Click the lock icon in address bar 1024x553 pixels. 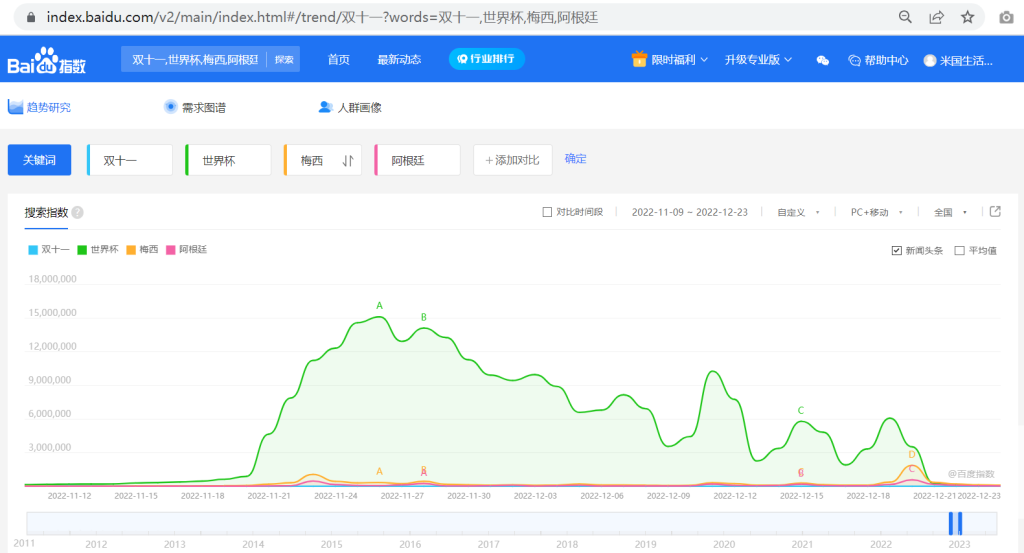click(x=31, y=18)
